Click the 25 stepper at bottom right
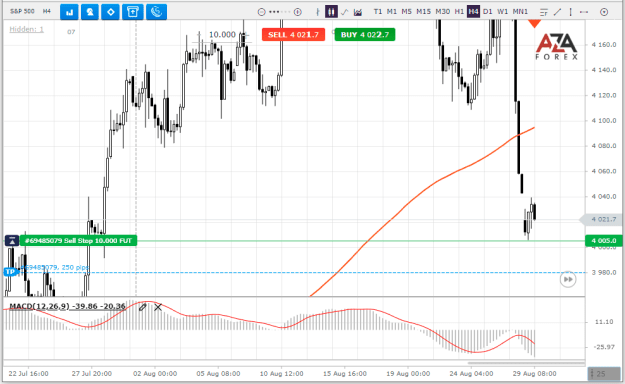This screenshot has height=384, width=625. coord(604,374)
